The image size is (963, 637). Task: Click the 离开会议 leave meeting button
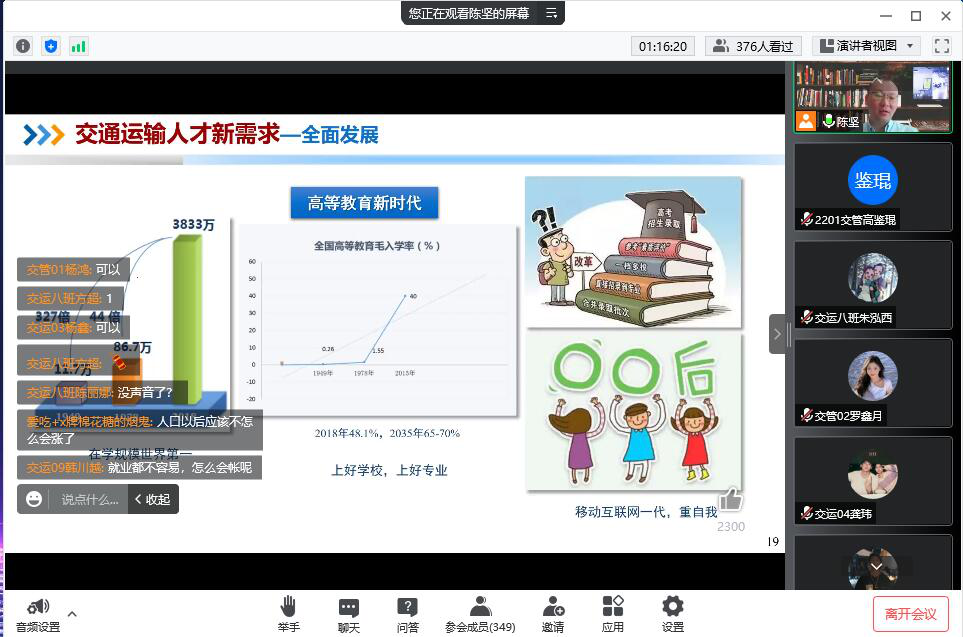tap(910, 614)
